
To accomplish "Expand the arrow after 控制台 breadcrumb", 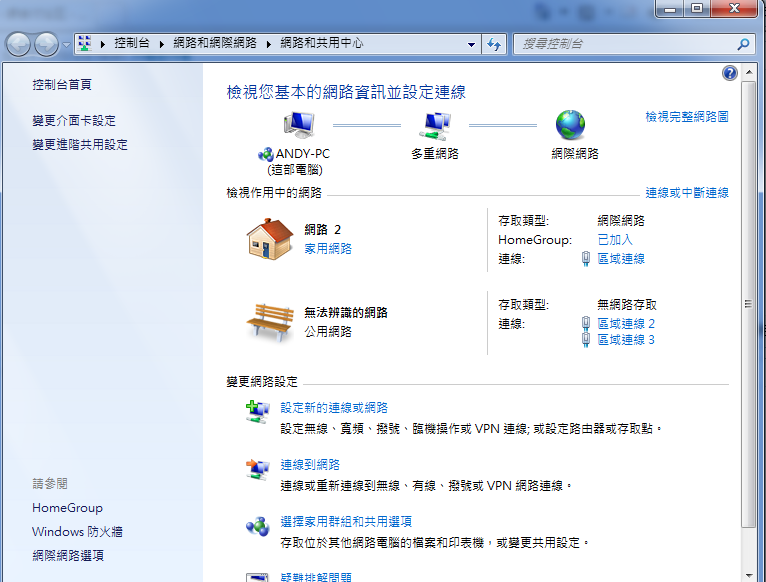I will pos(164,44).
